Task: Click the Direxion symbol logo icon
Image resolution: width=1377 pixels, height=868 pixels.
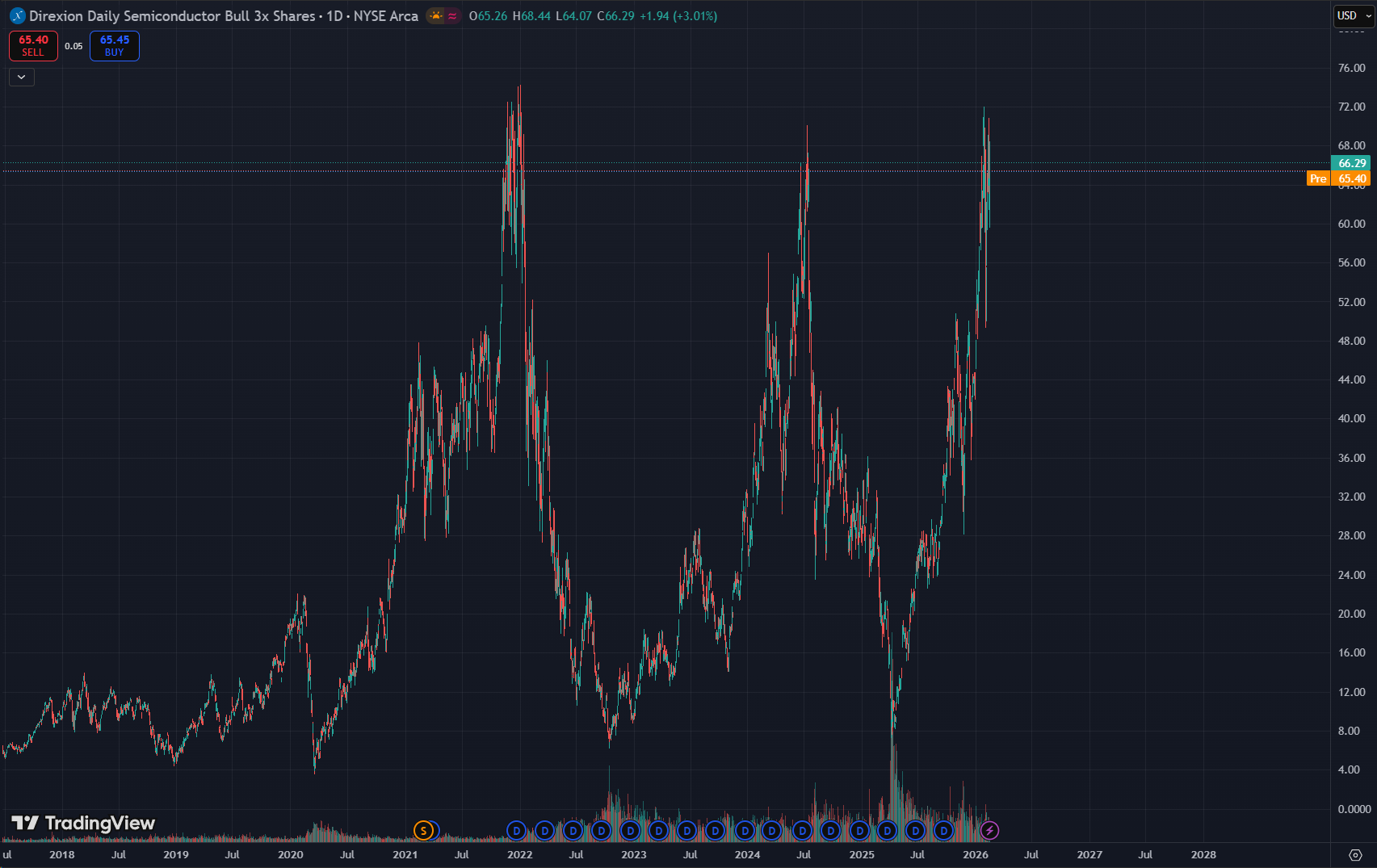Action: [17, 16]
